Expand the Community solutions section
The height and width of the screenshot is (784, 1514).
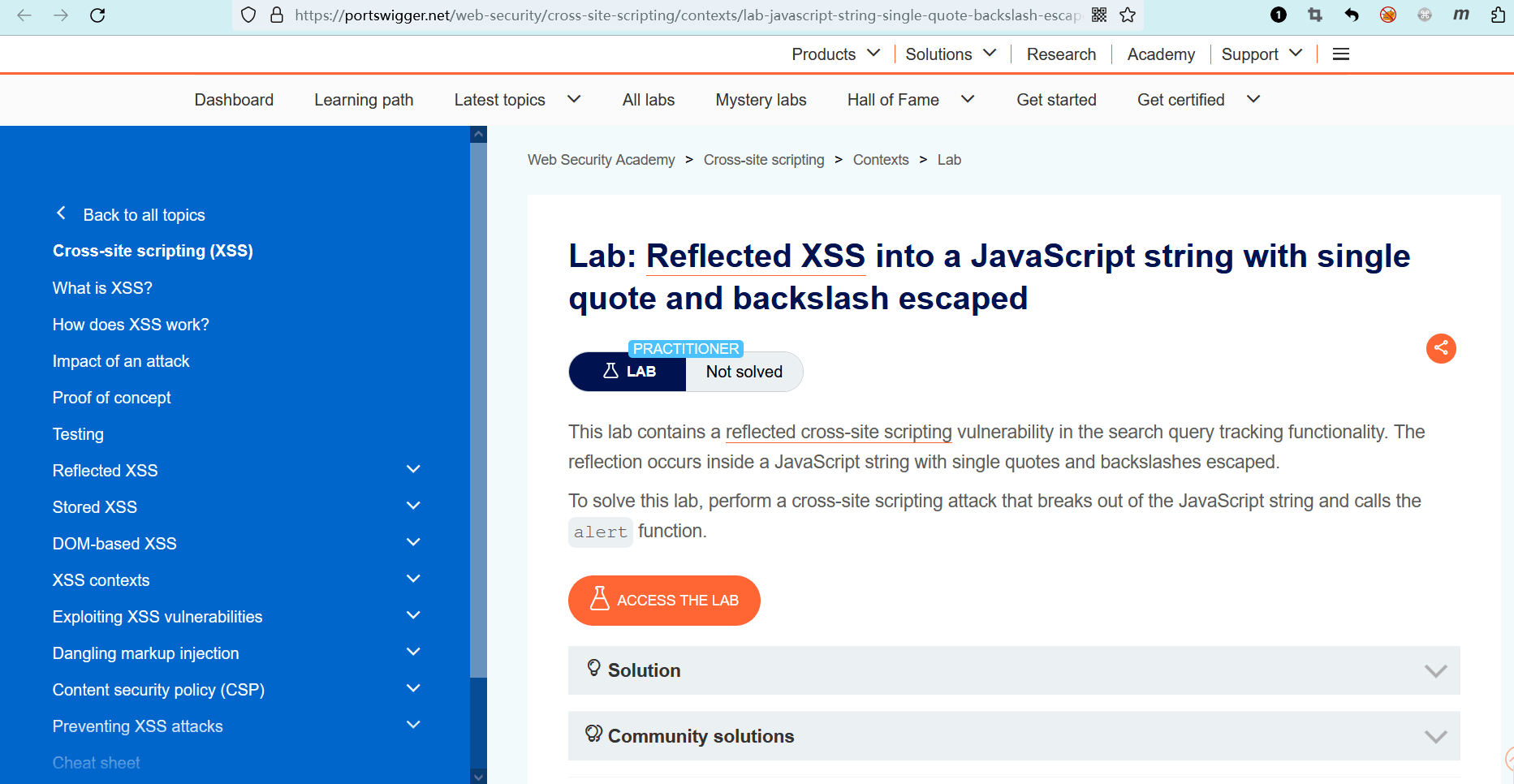(x=1013, y=736)
